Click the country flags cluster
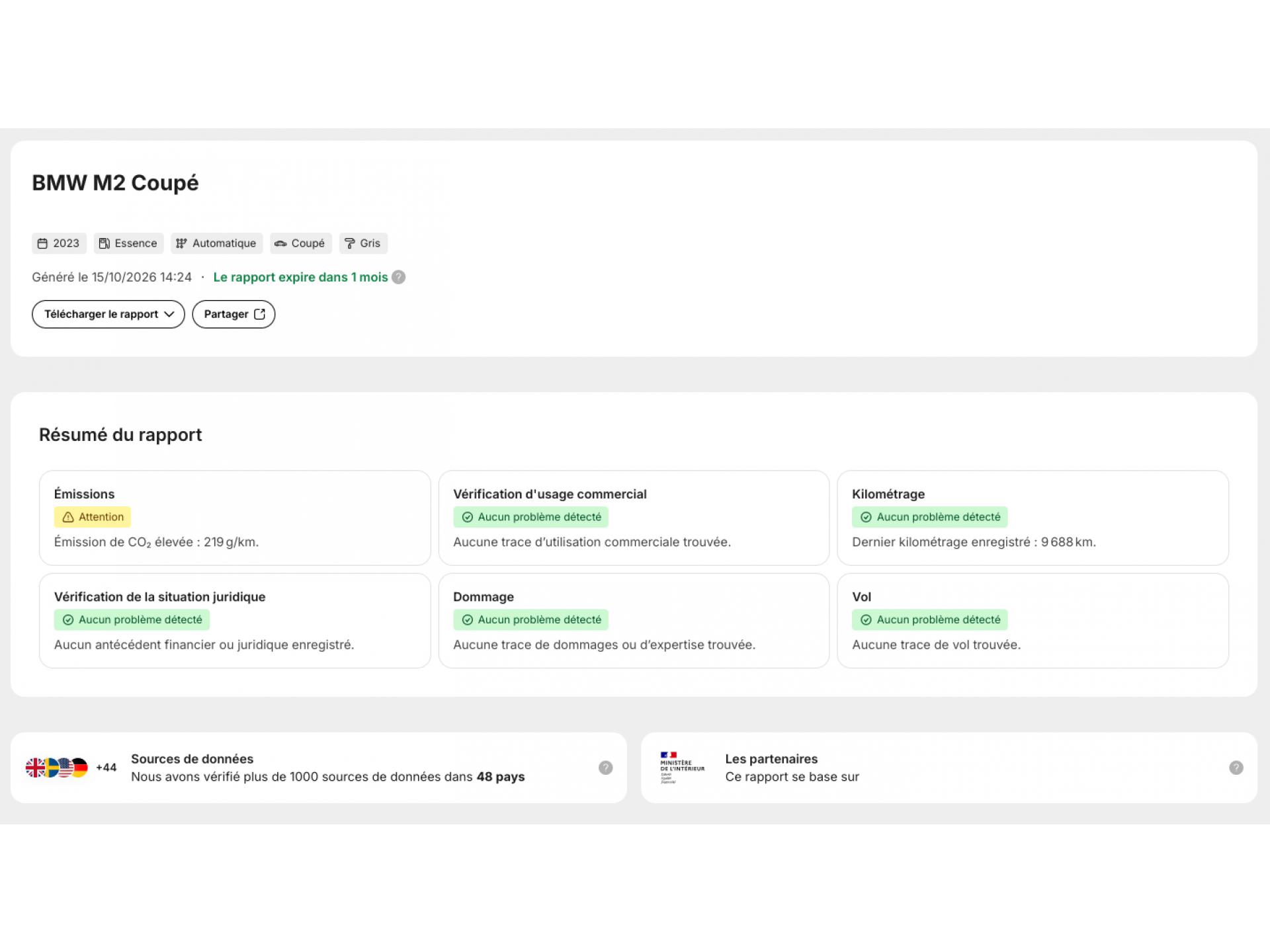Viewport: 1270px width, 952px height. [57, 768]
